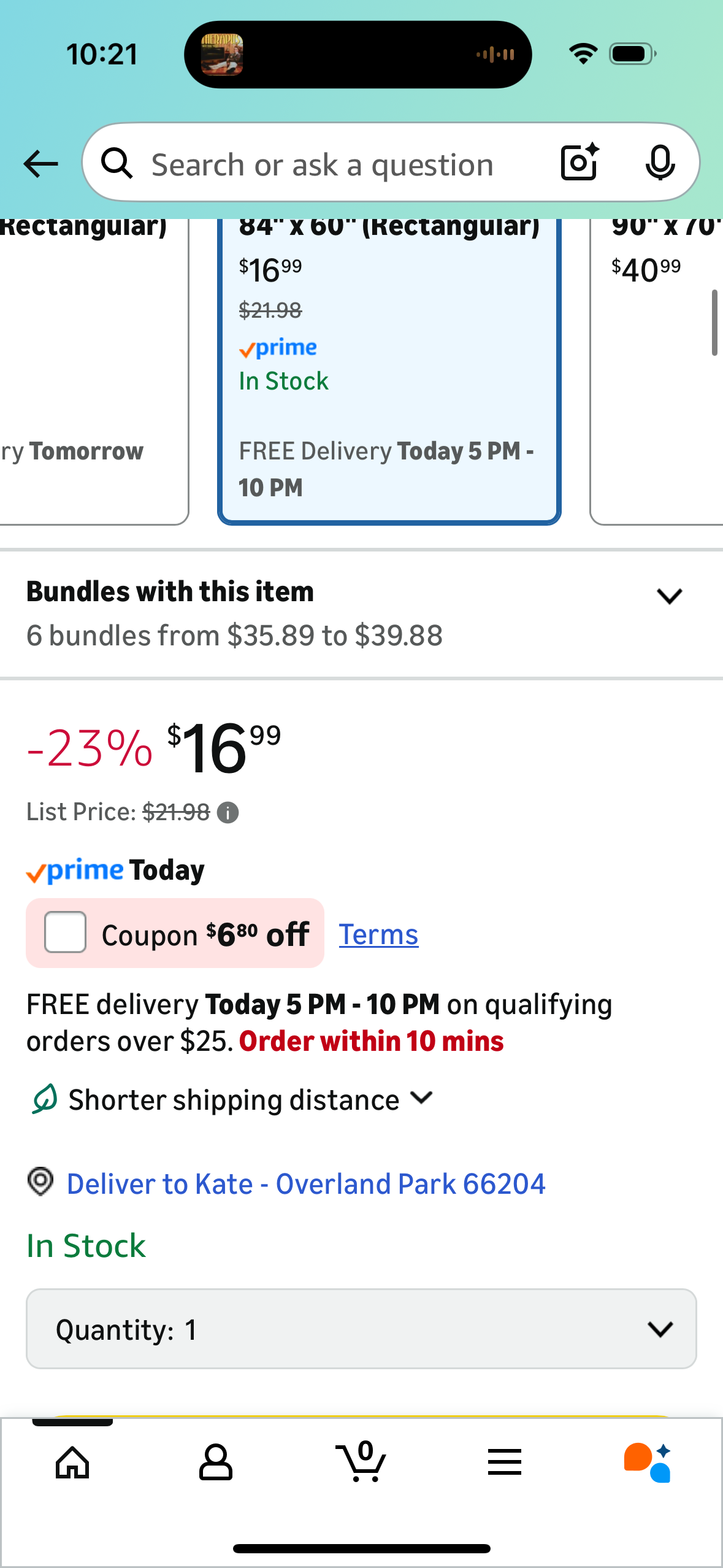Open the account profile tab
This screenshot has height=1568, width=723.
(216, 1462)
